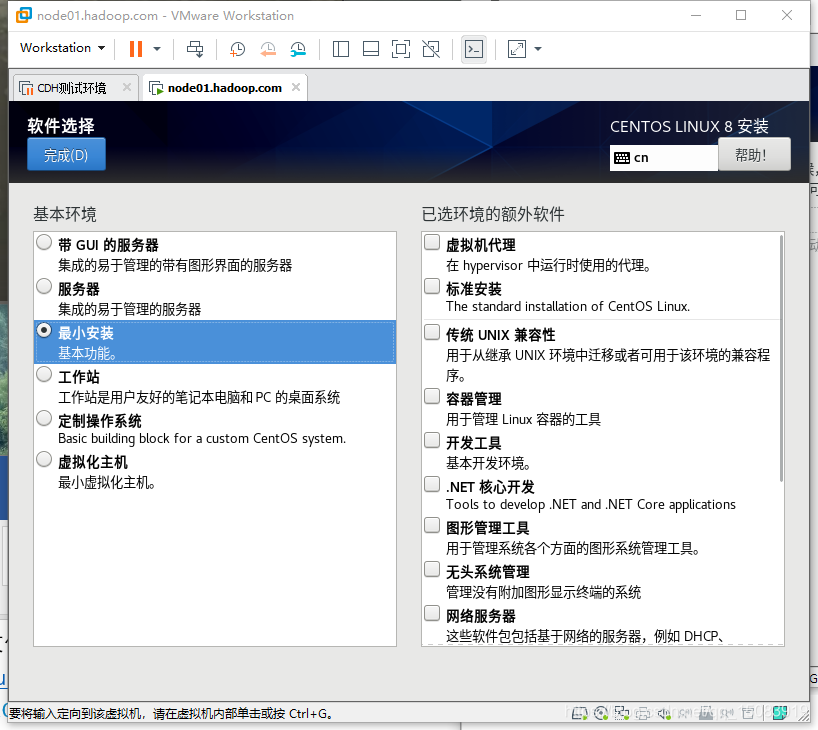Viewport: 818px width, 730px height.
Task: Click the stretch guest display icon
Action: point(516,49)
